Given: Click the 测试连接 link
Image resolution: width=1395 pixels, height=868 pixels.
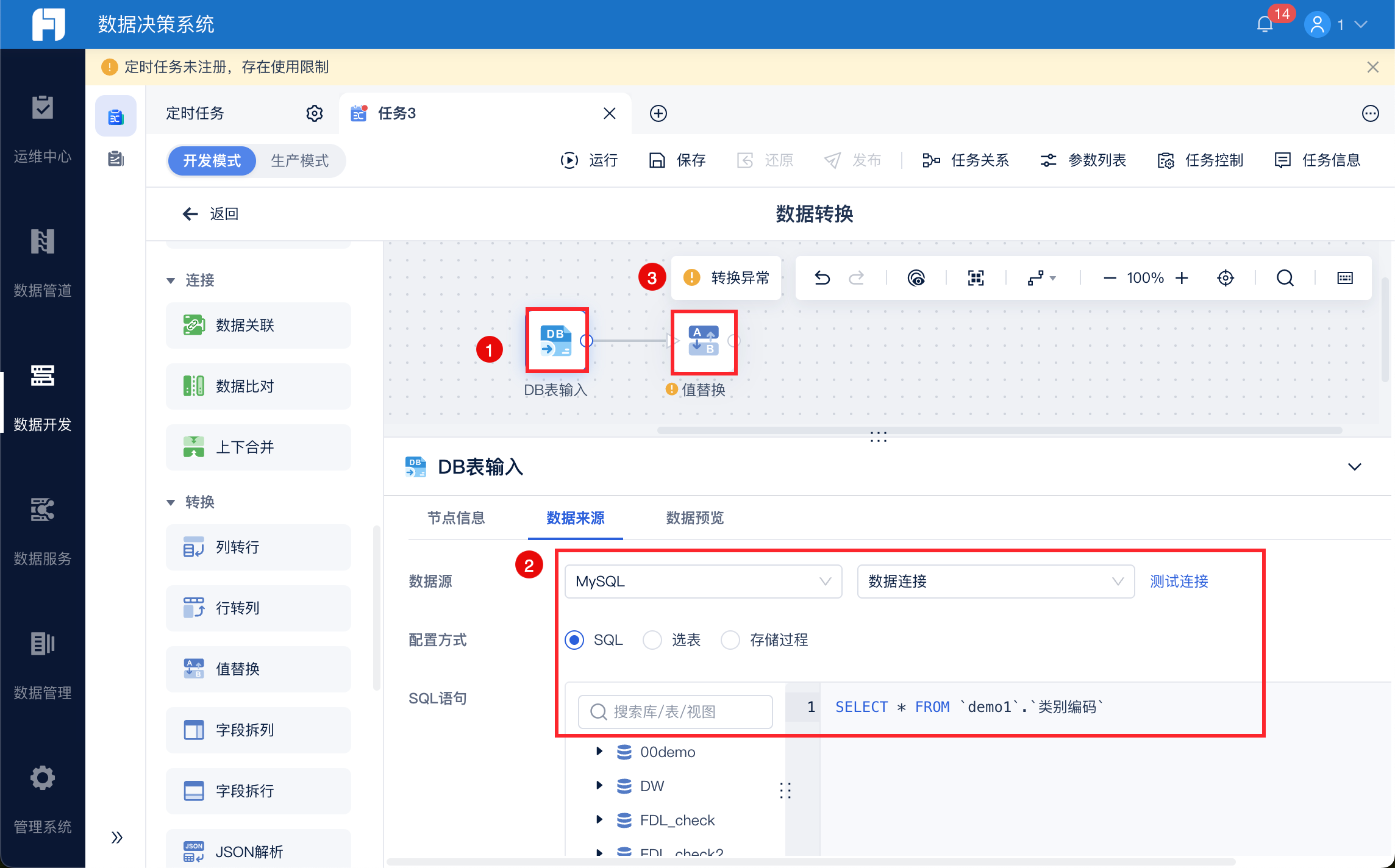Looking at the screenshot, I should coord(1179,582).
